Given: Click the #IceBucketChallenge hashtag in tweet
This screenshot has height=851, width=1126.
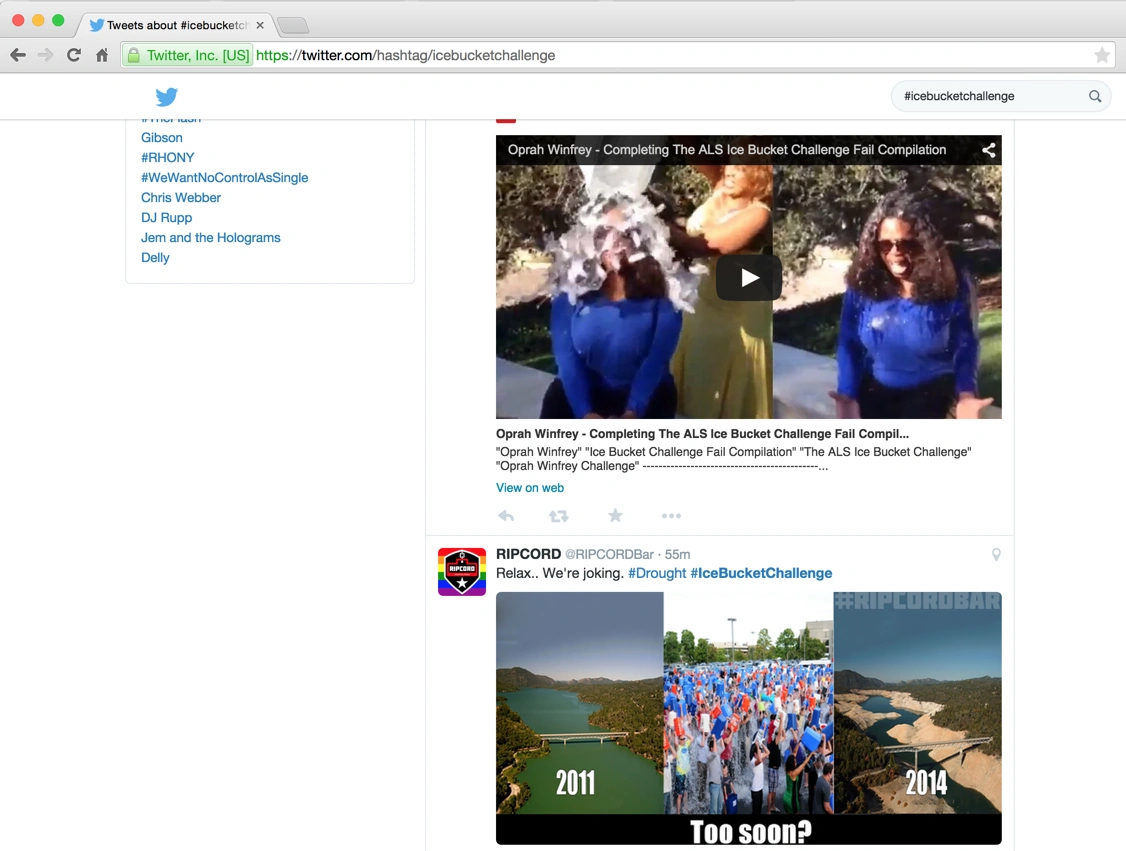Looking at the screenshot, I should 761,573.
